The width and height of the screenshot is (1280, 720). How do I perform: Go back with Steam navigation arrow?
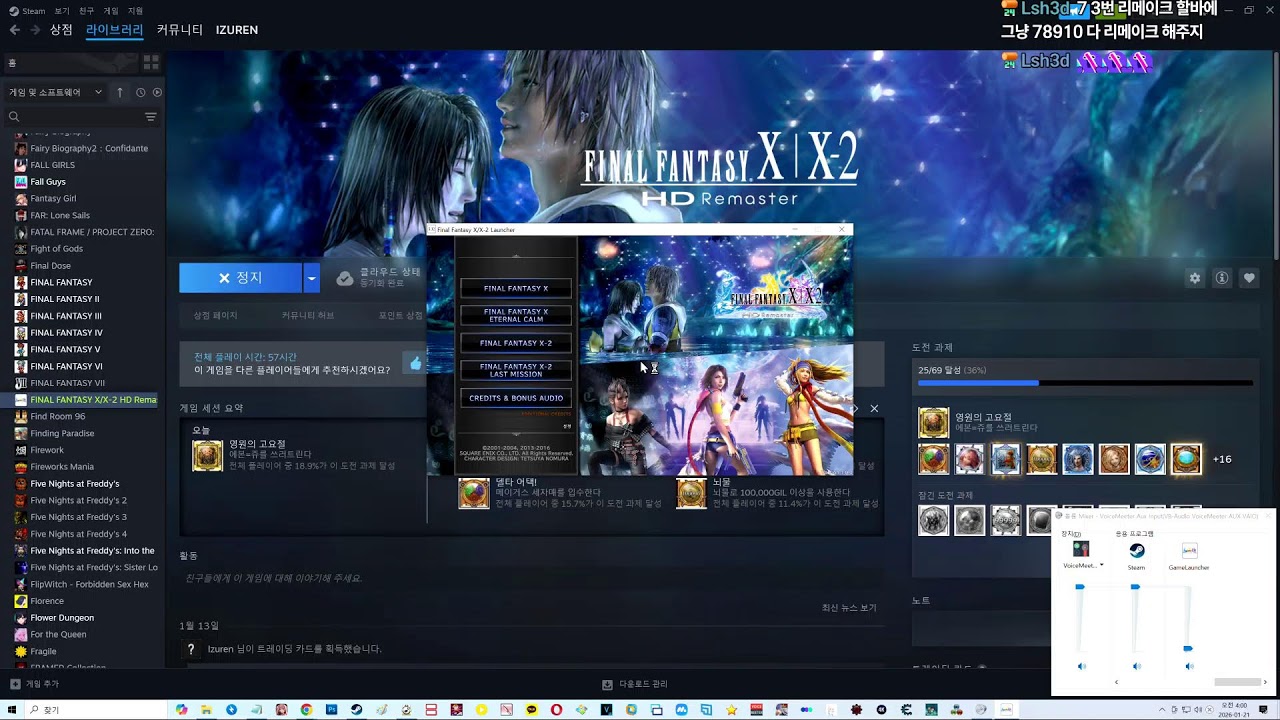(14, 30)
